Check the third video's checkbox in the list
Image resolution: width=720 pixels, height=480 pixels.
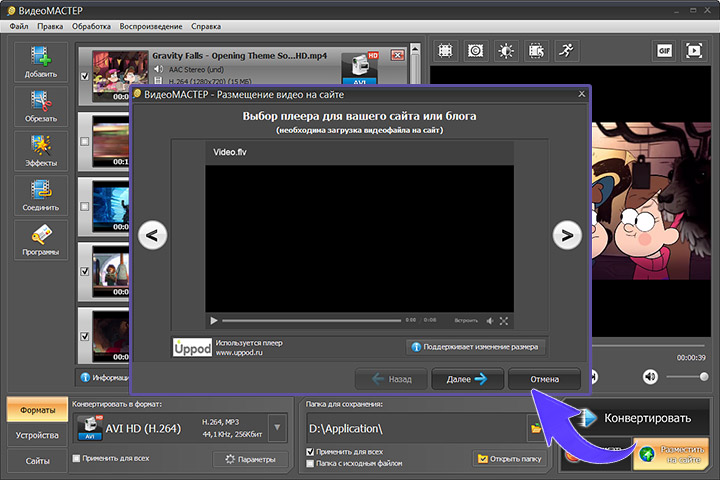point(85,207)
